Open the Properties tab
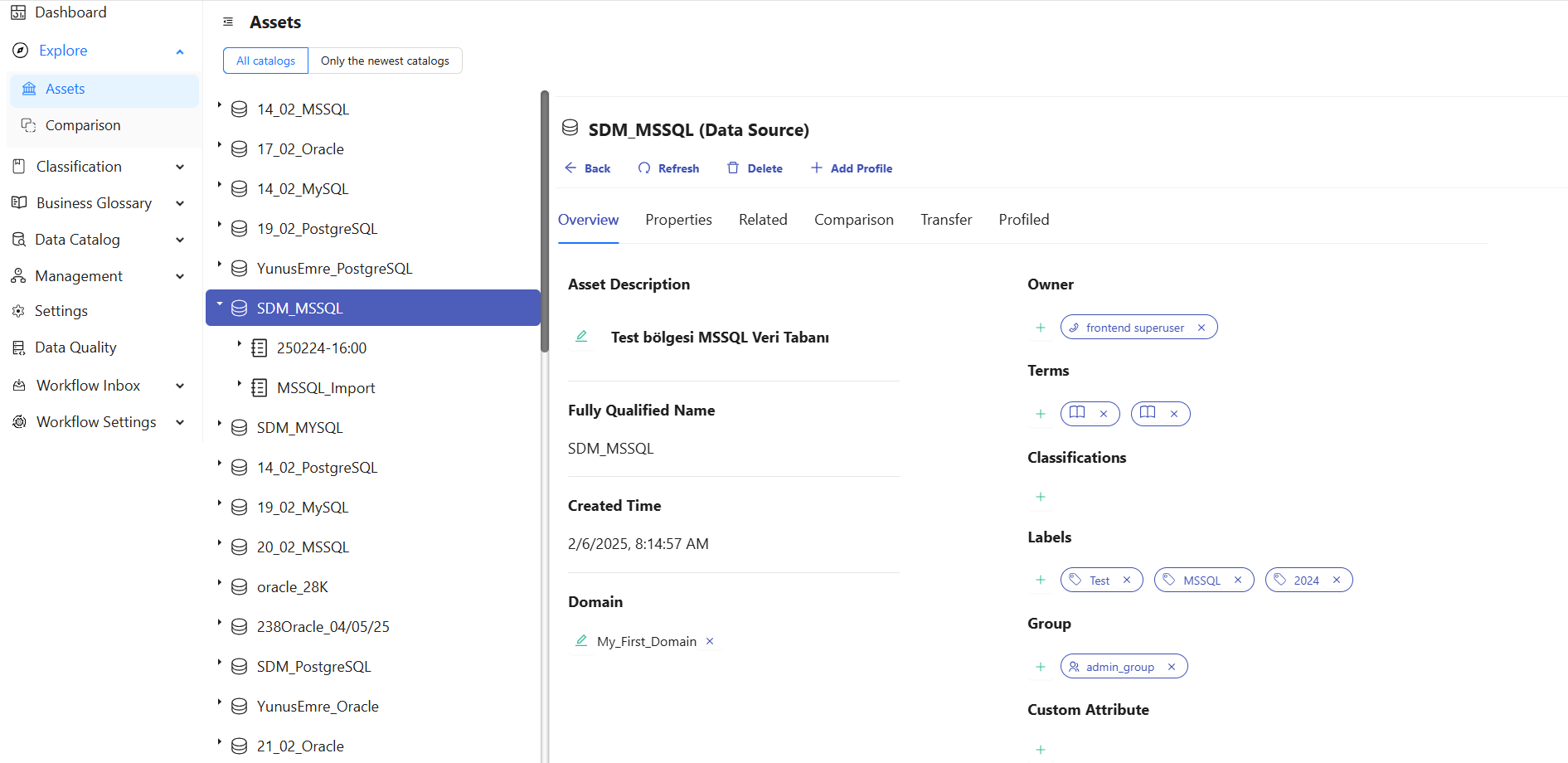The height and width of the screenshot is (763, 1568). pyautogui.click(x=678, y=220)
